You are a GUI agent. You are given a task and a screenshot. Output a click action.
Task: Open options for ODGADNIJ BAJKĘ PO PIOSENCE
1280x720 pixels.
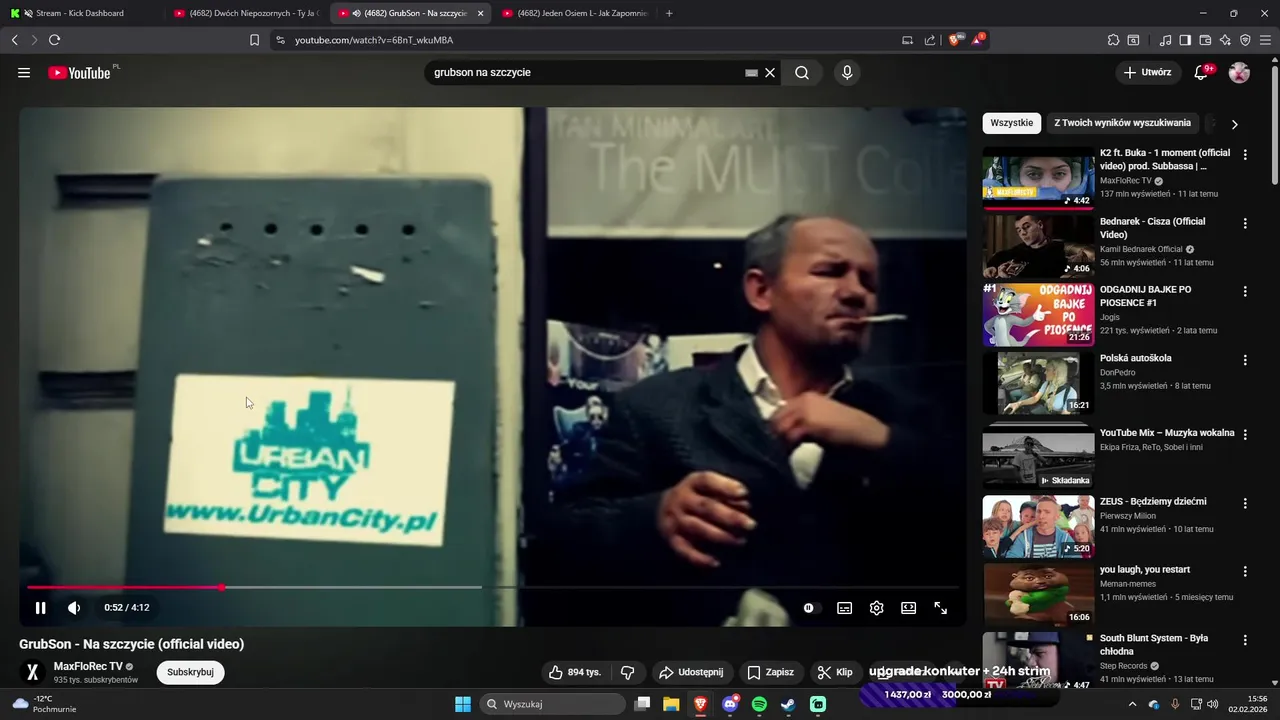point(1245,291)
